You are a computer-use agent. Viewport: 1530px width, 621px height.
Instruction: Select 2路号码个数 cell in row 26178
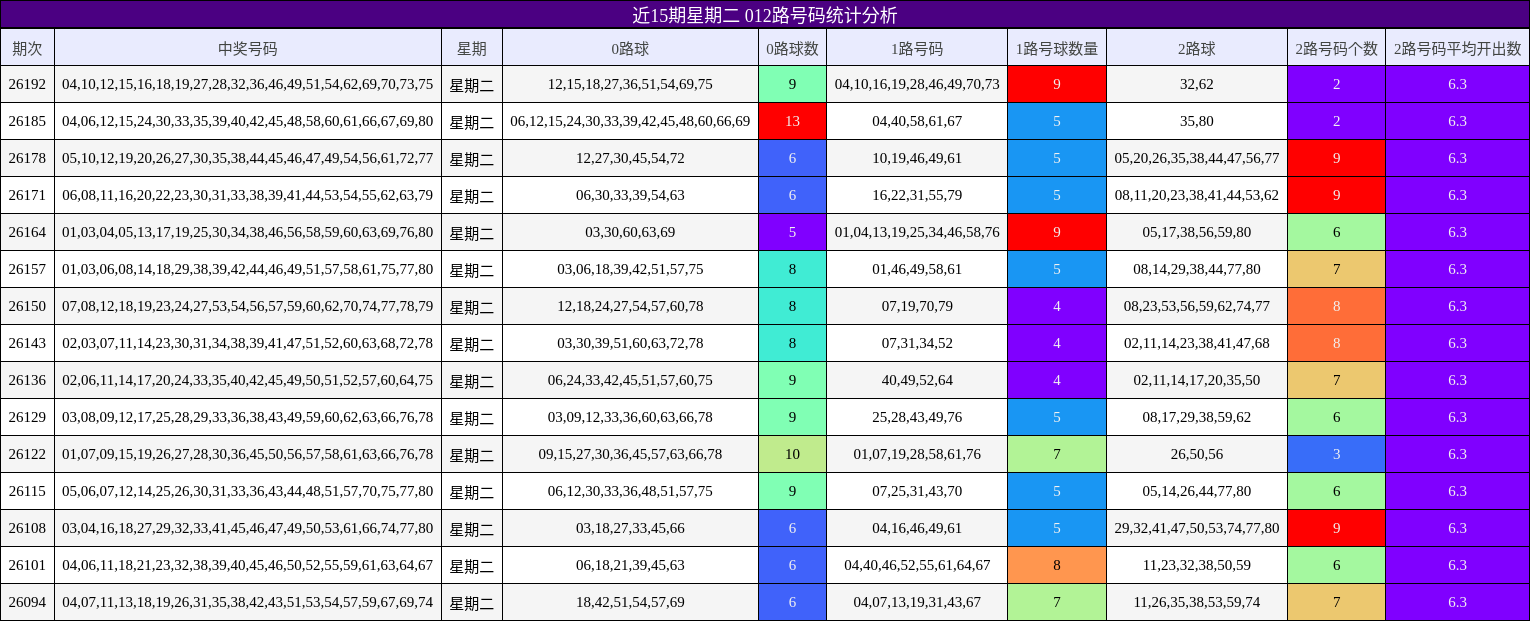pyautogui.click(x=1336, y=158)
